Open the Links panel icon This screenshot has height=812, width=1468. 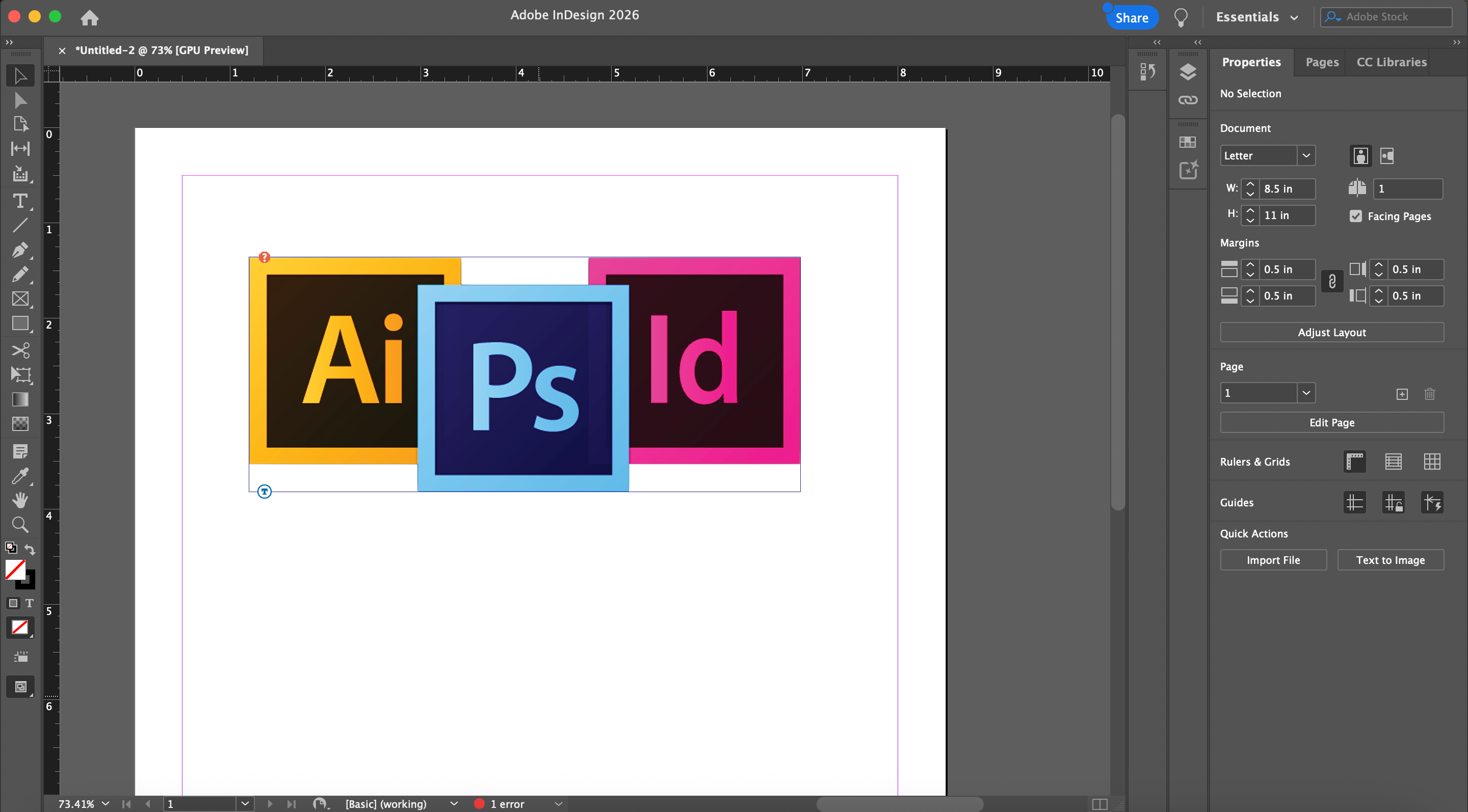point(1188,100)
